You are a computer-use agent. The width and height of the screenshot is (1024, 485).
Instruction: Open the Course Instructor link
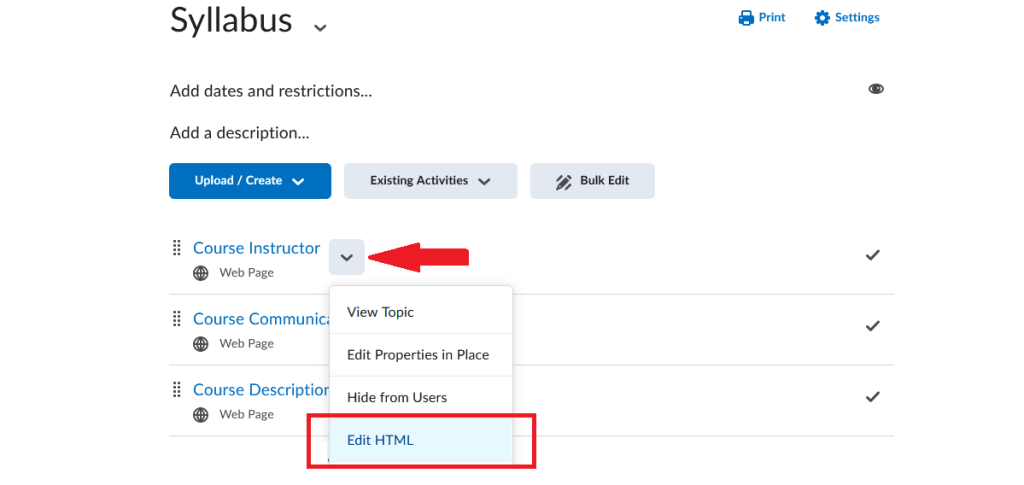point(257,248)
